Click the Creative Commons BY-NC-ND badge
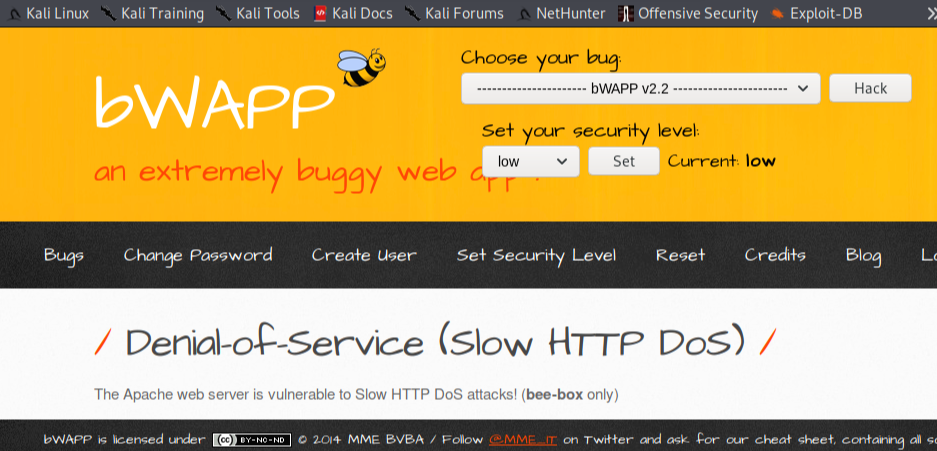The image size is (937, 451). (x=252, y=440)
